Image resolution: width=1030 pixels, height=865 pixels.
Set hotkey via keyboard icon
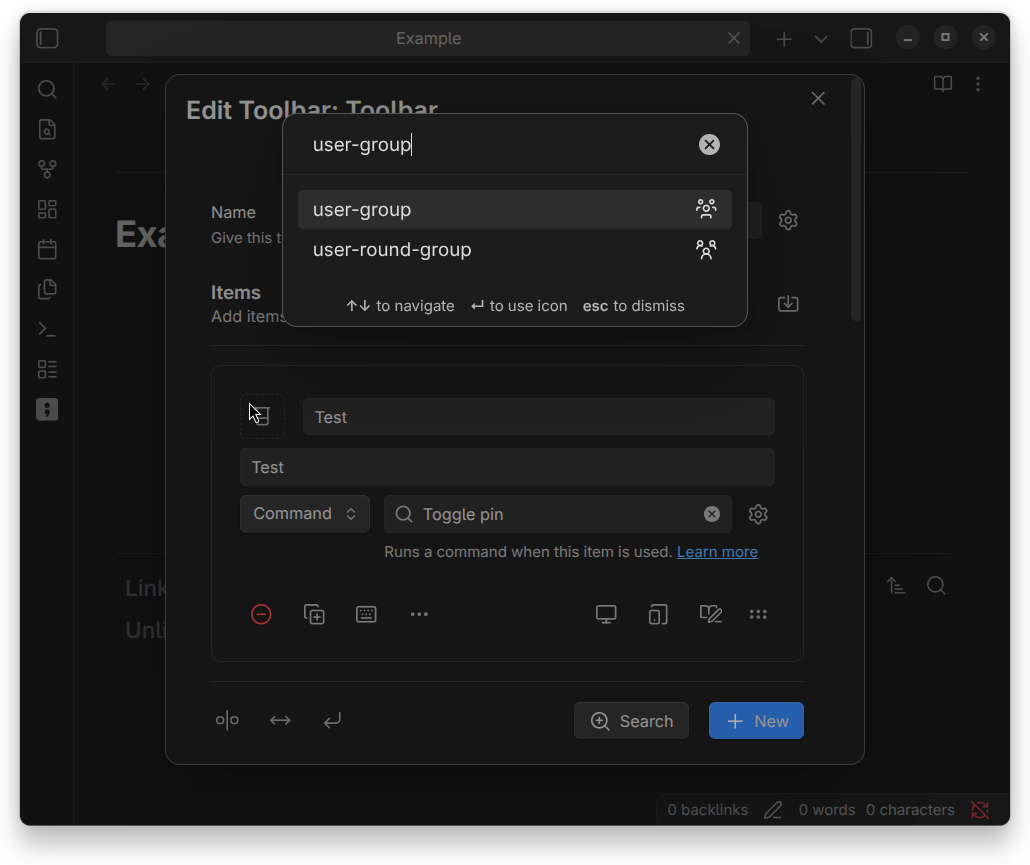tap(366, 614)
